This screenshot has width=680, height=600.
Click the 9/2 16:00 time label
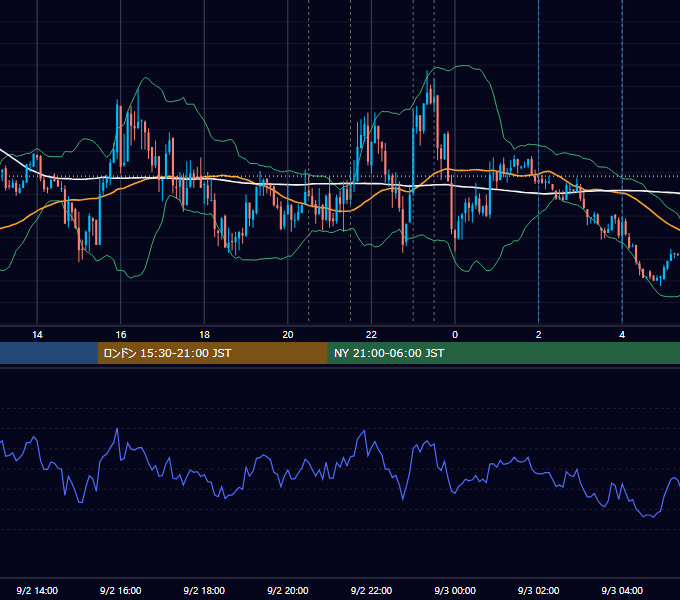point(121,590)
